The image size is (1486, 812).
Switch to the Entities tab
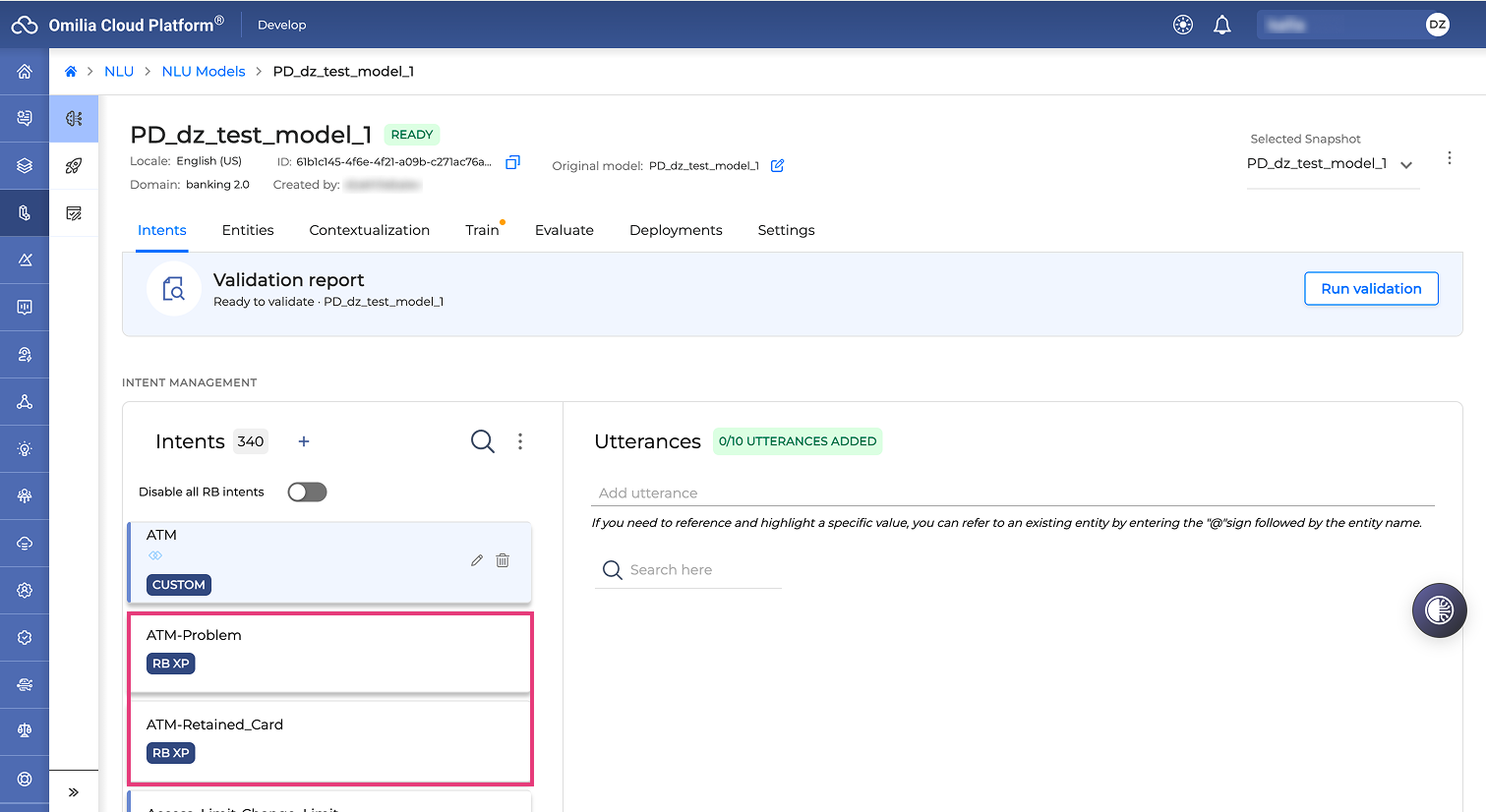(248, 230)
